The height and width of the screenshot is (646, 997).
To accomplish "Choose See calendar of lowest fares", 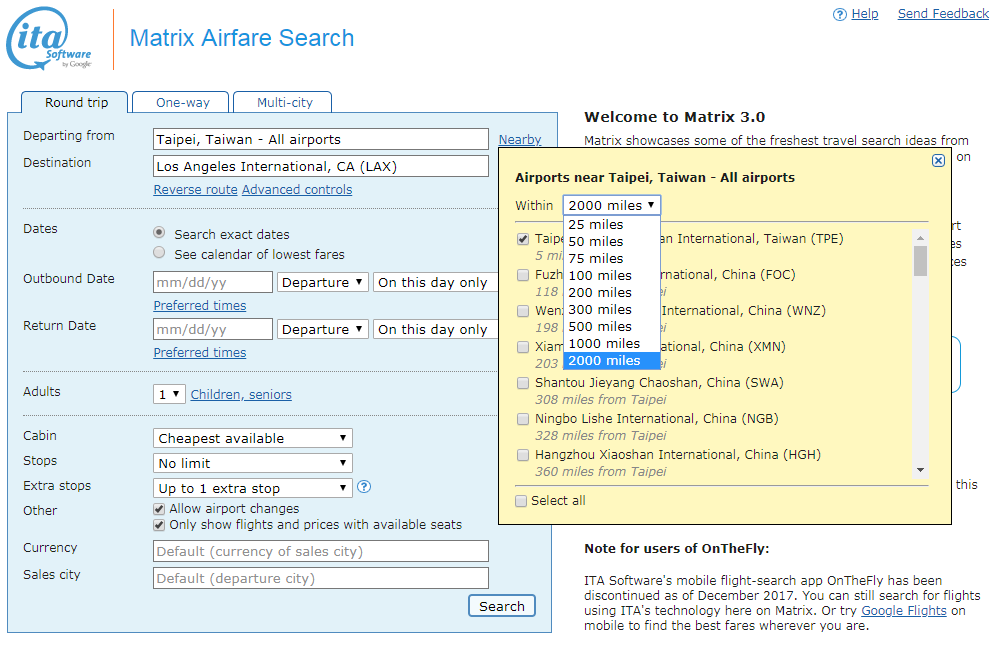I will pyautogui.click(x=159, y=252).
